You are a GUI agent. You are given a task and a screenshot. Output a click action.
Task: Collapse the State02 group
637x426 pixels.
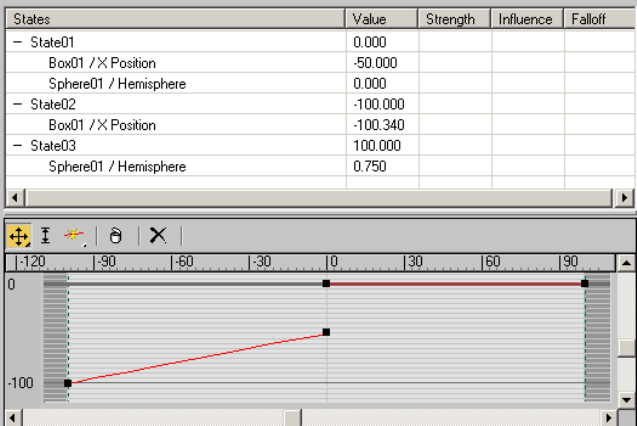pos(17,104)
